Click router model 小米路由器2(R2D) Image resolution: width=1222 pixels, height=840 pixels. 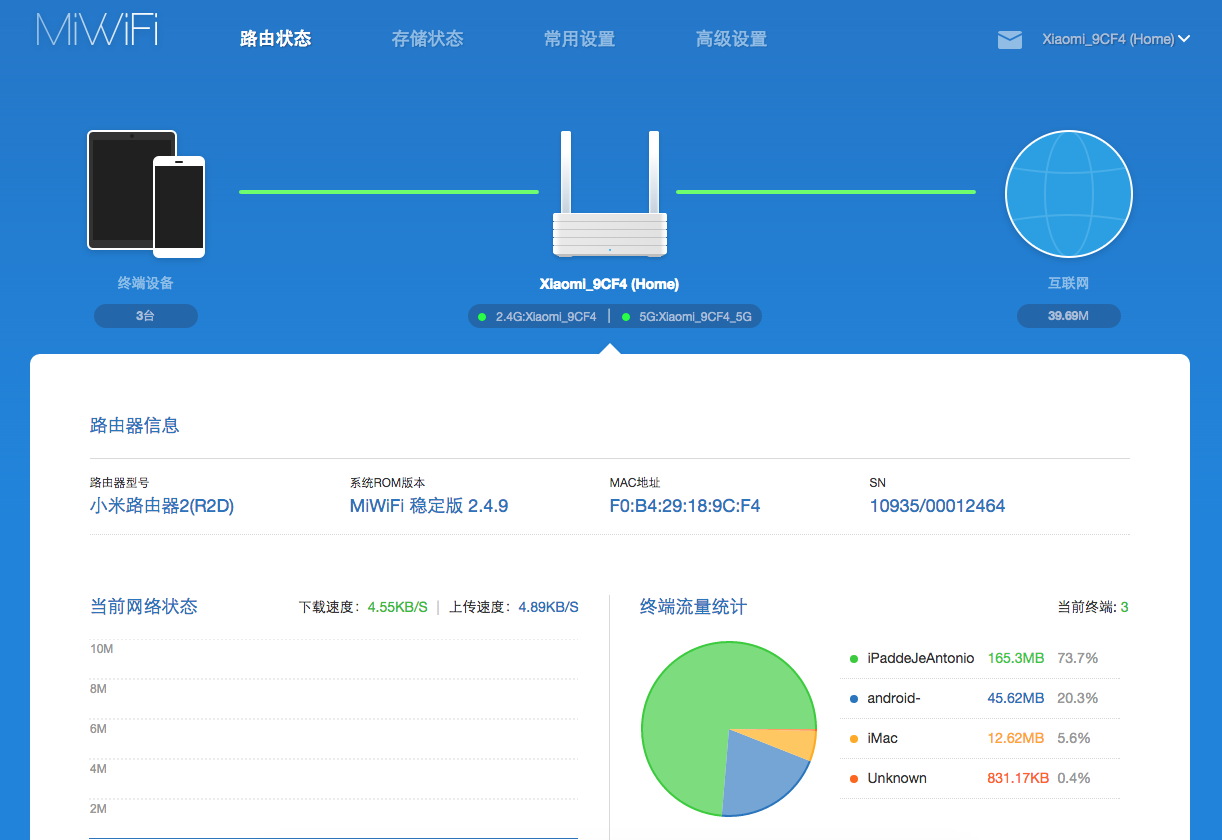[162, 506]
